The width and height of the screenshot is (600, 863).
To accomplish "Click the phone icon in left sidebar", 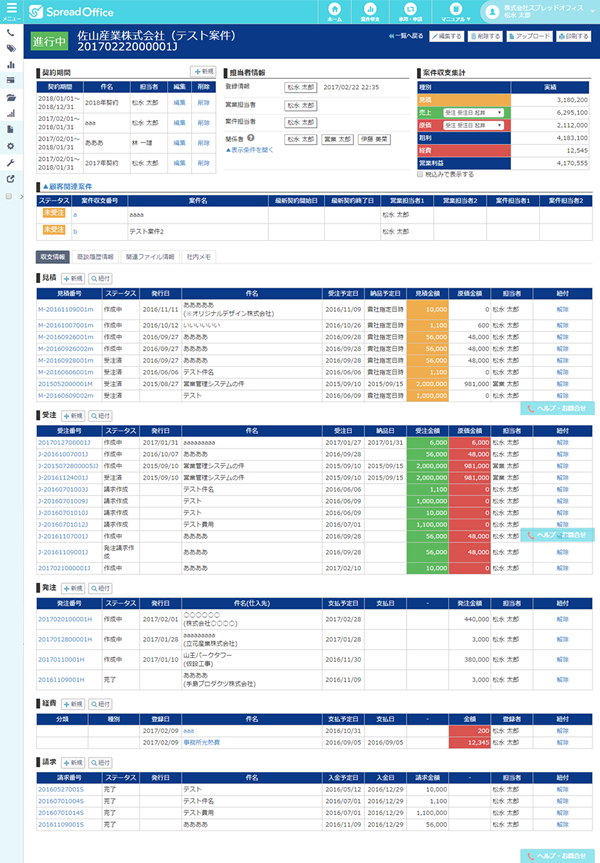I will 11,33.
